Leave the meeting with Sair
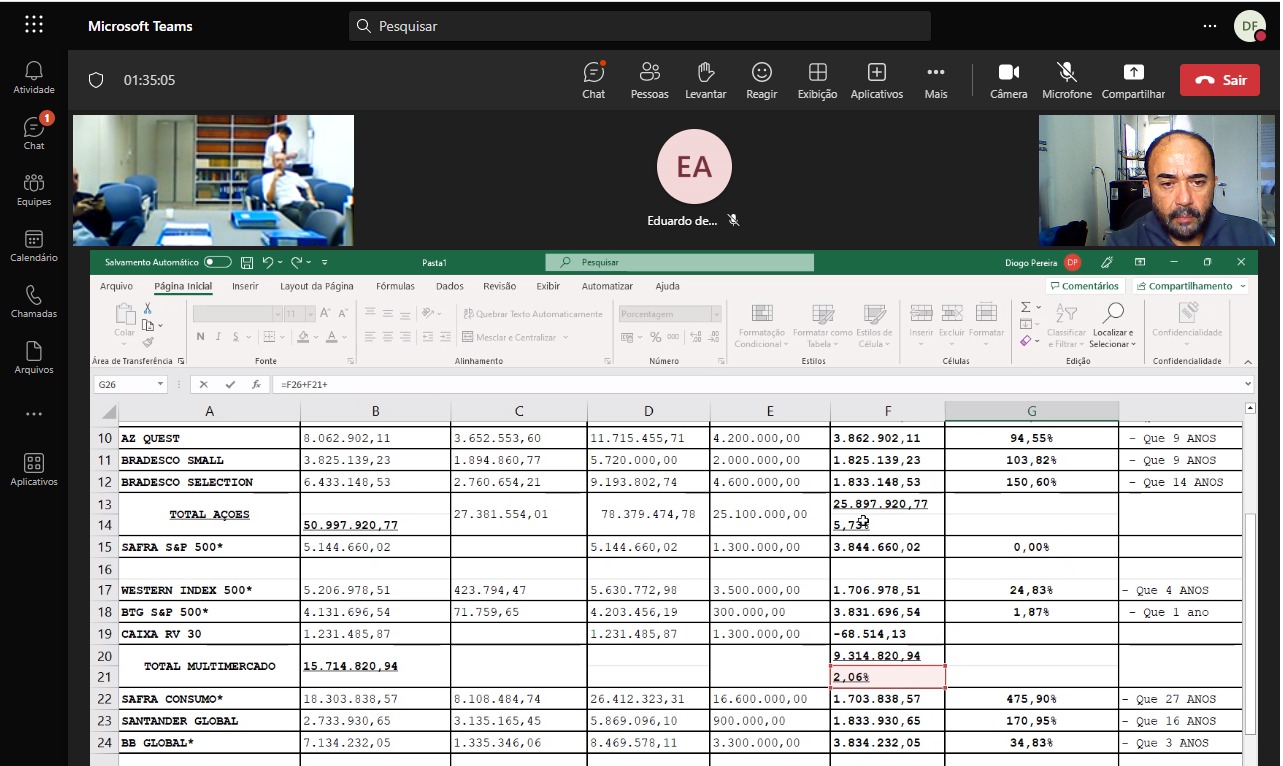 (1220, 80)
